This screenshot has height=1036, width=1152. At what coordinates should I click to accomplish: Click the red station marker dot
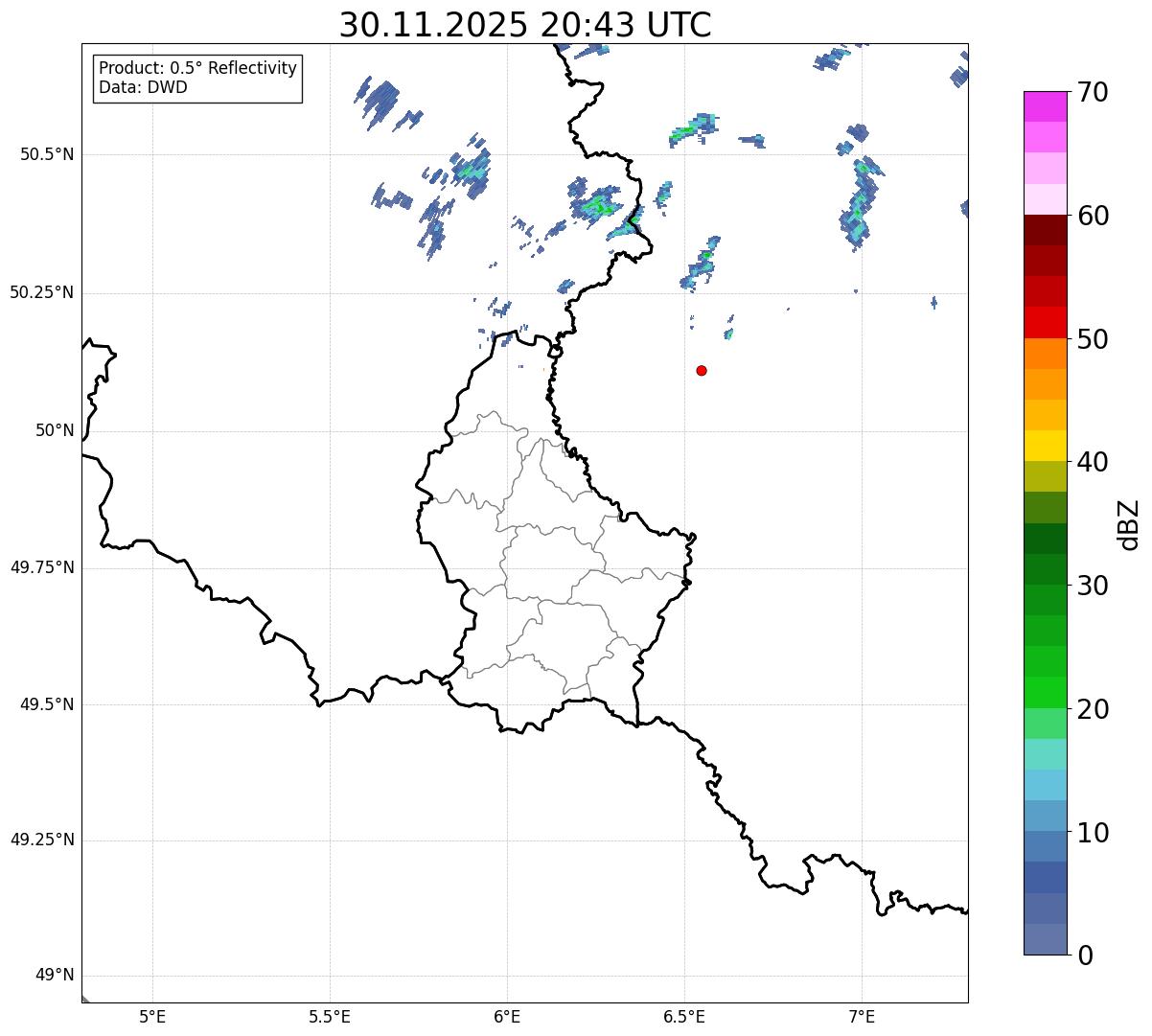pyautogui.click(x=702, y=370)
